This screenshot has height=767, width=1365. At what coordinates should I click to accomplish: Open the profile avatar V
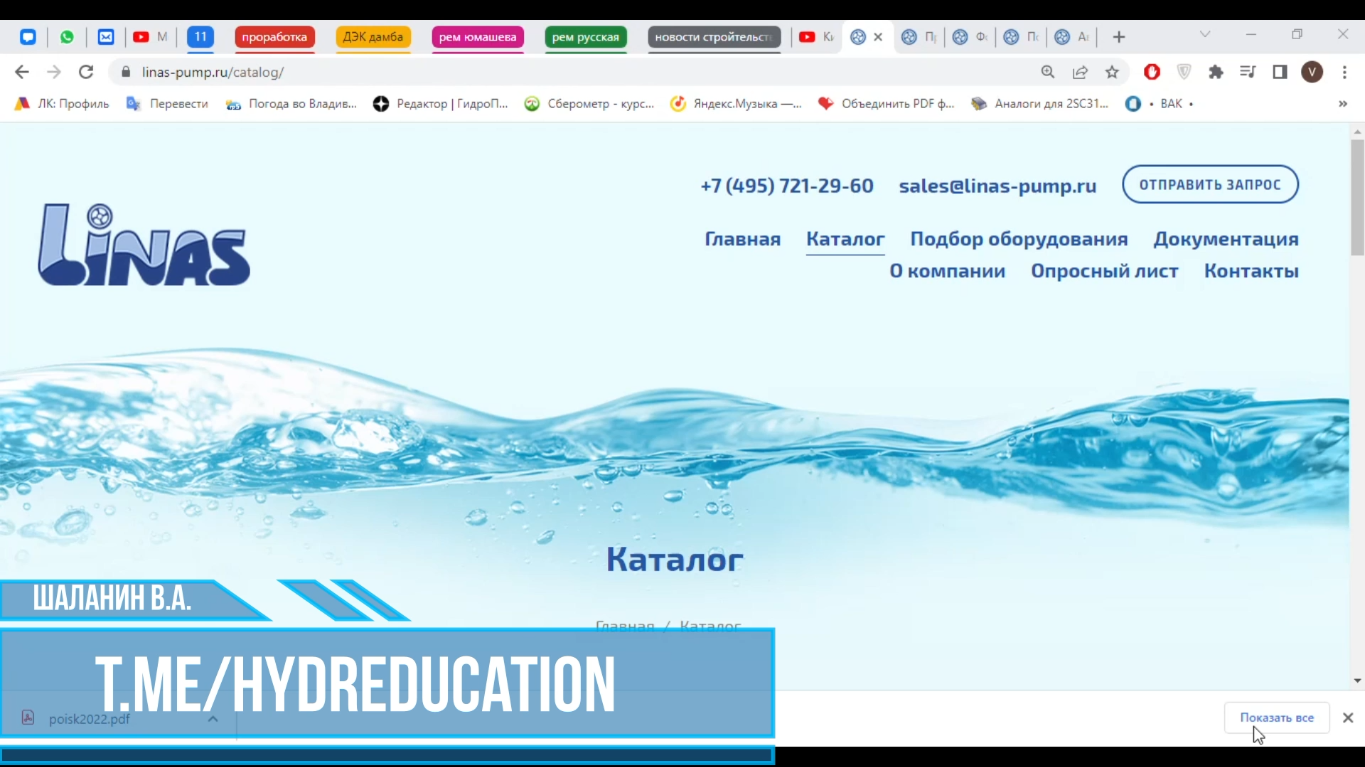pos(1312,72)
